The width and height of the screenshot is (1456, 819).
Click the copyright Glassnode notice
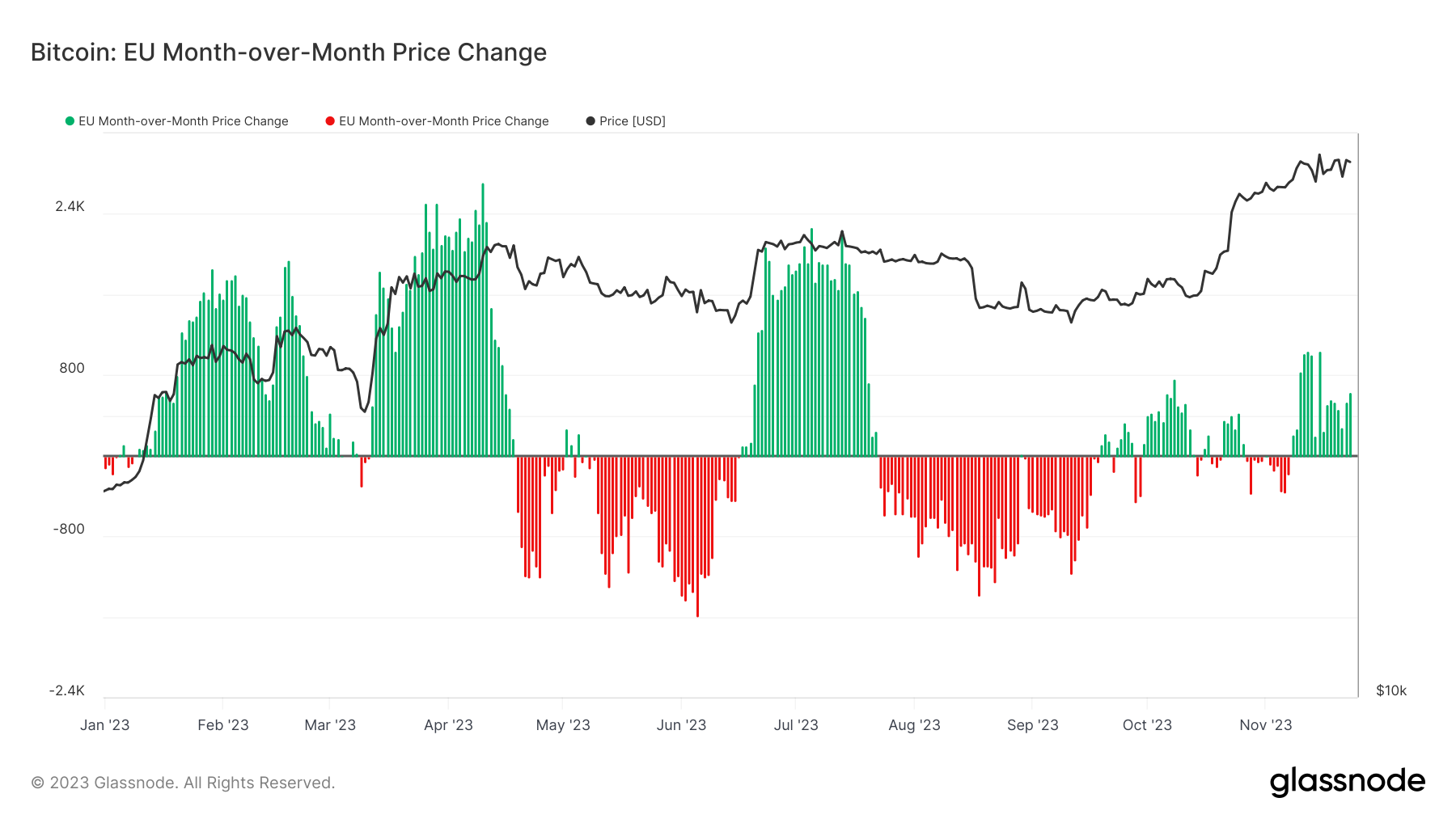(183, 783)
